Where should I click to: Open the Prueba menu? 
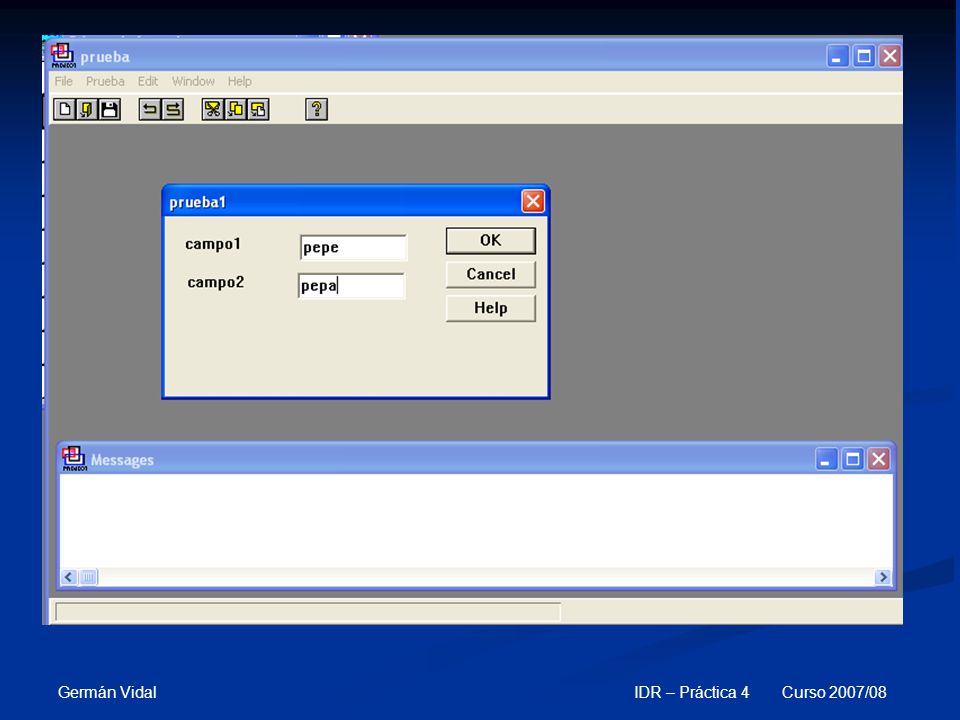[x=105, y=81]
